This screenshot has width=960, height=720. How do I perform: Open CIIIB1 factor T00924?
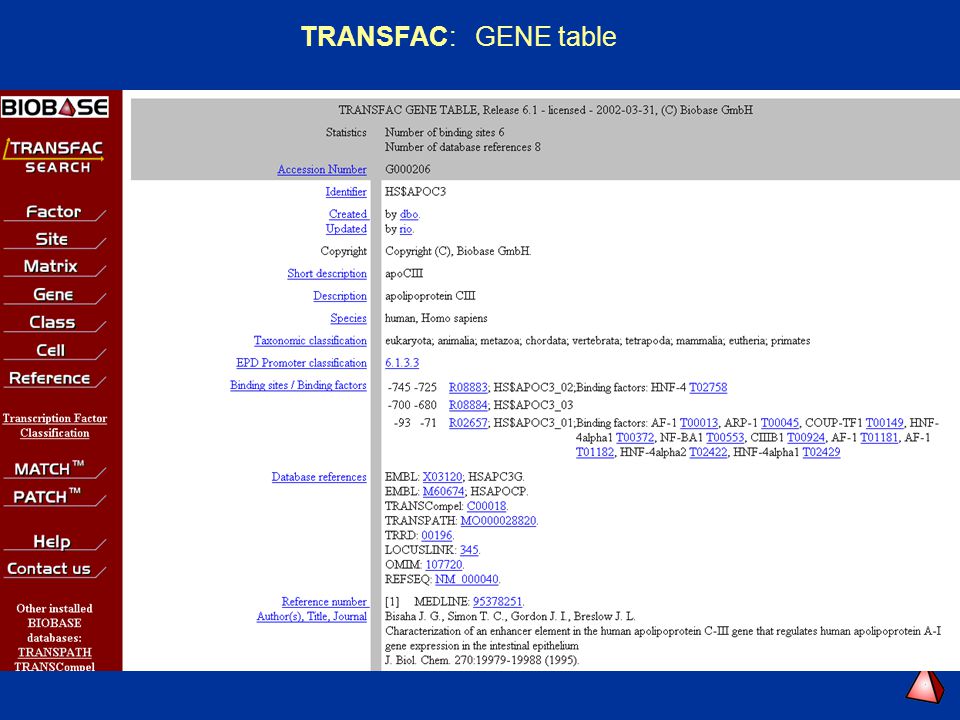[x=806, y=438]
